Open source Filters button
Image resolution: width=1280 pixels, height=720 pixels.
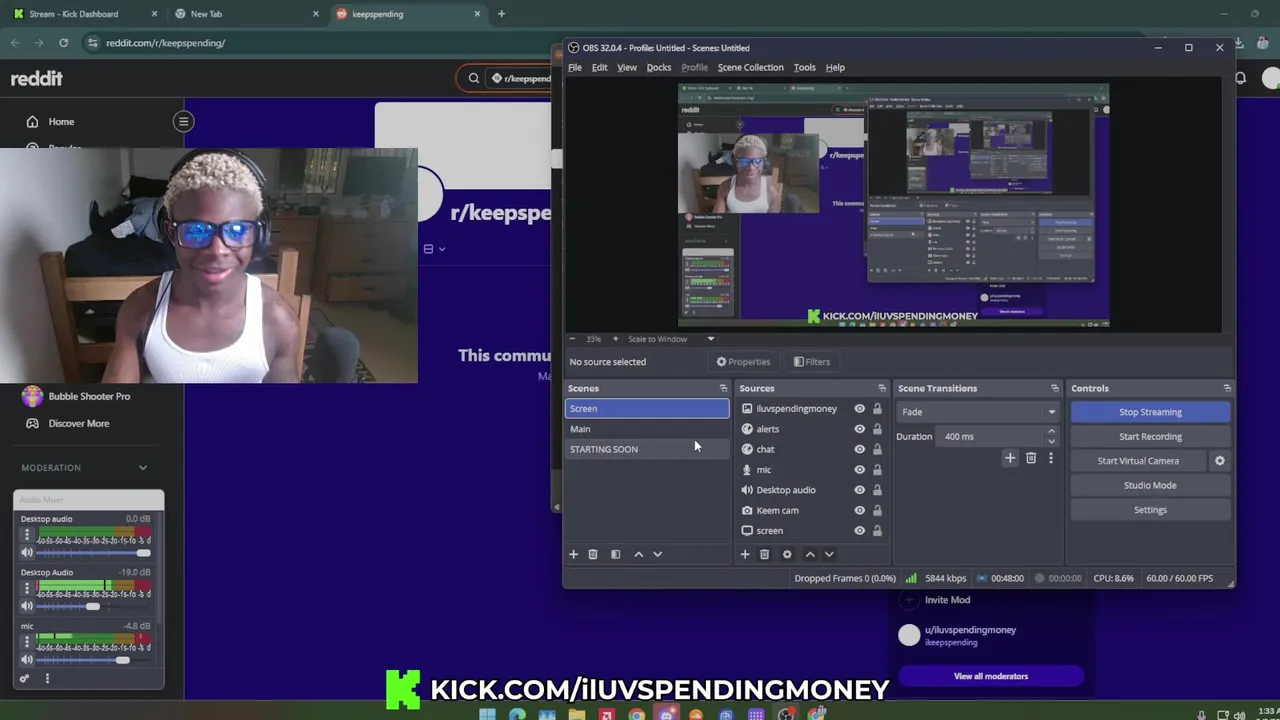pyautogui.click(x=811, y=362)
